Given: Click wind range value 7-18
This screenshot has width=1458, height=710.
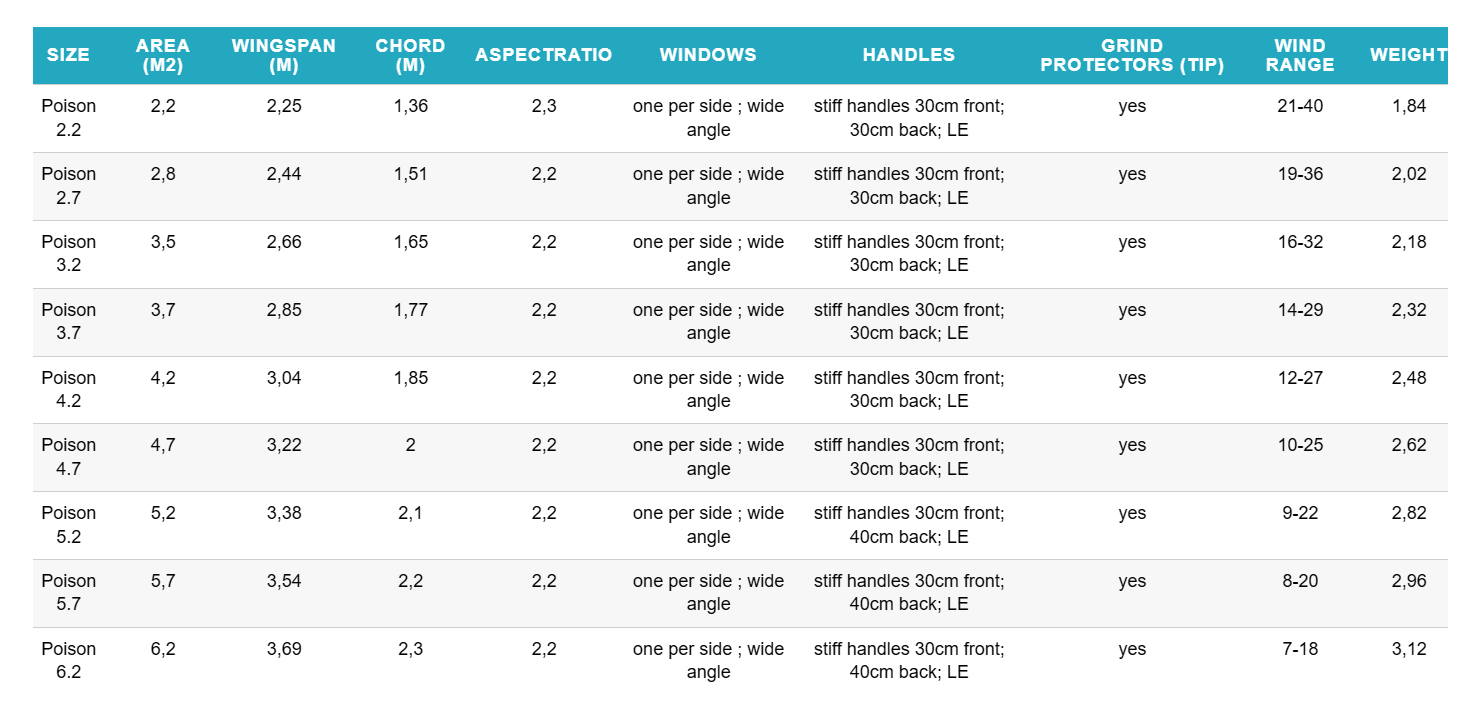Looking at the screenshot, I should pos(1300,649).
